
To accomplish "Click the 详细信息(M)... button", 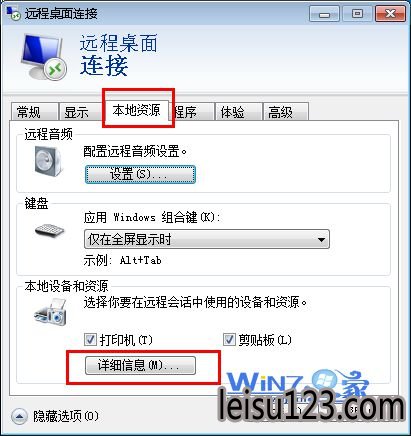I will (140, 365).
